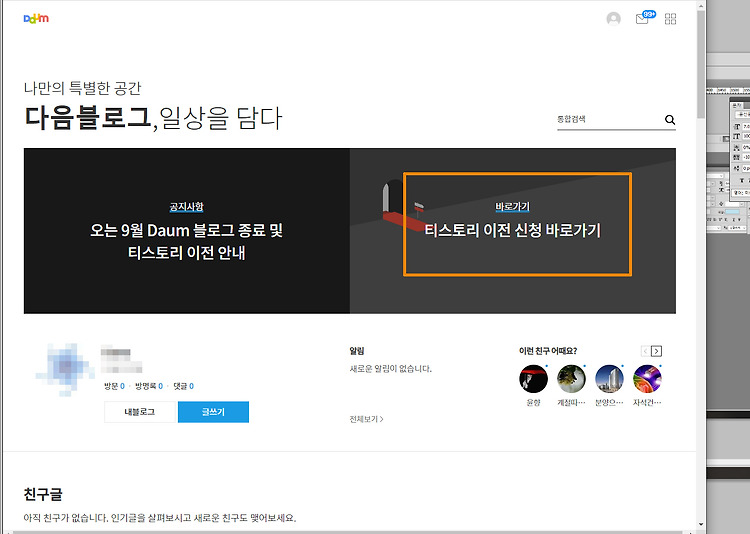Click the light blue color swatch in Photoshop
The height and width of the screenshot is (534, 750).
pos(732,212)
